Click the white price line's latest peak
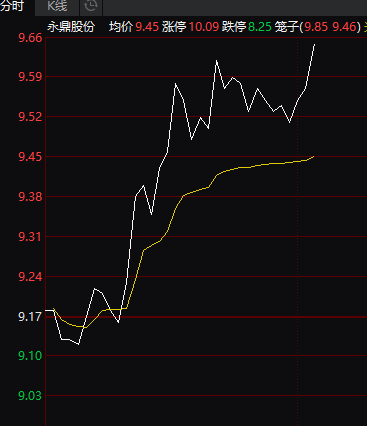The image size is (367, 426). (x=314, y=44)
